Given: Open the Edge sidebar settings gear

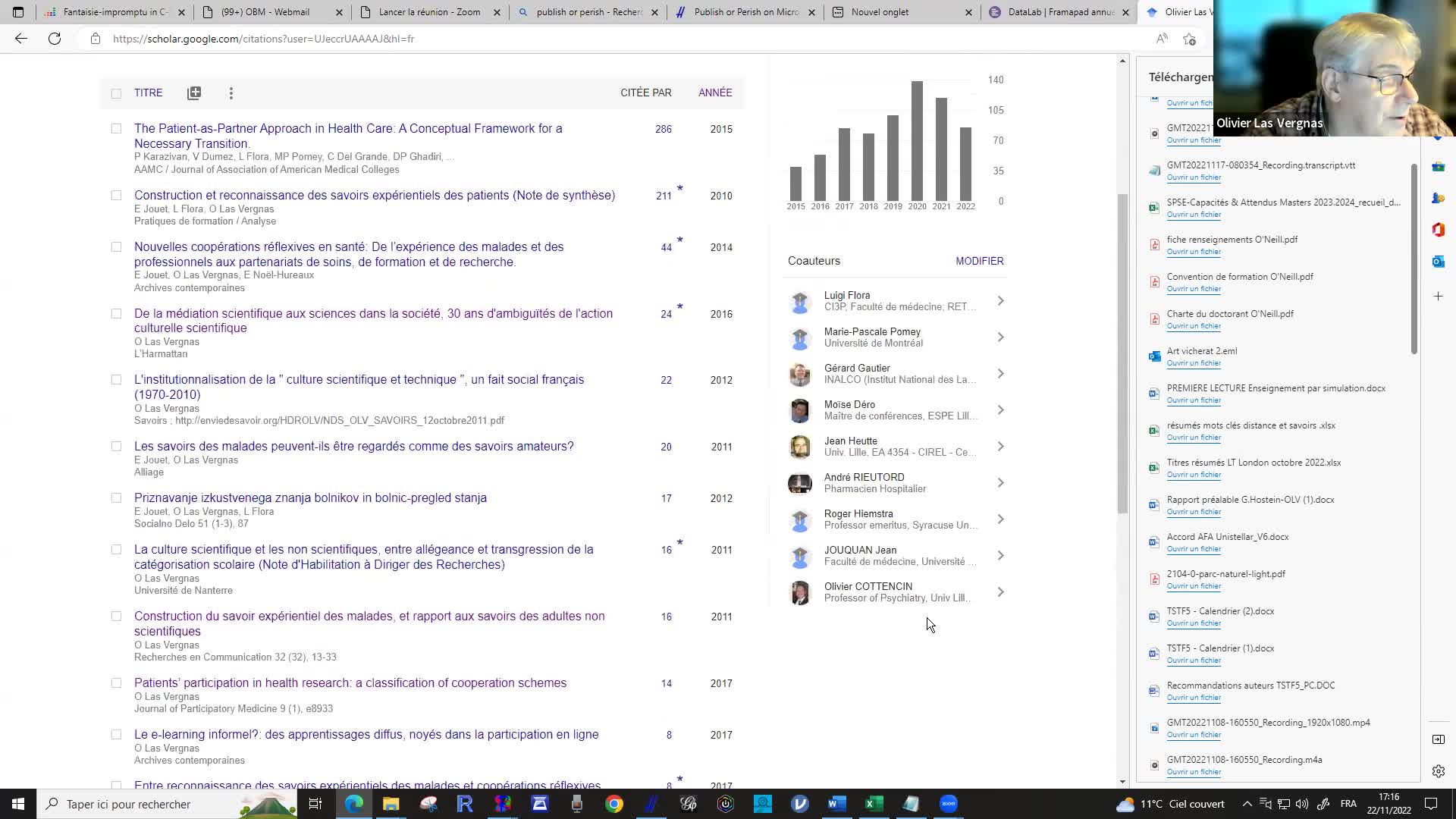Looking at the screenshot, I should (x=1438, y=771).
